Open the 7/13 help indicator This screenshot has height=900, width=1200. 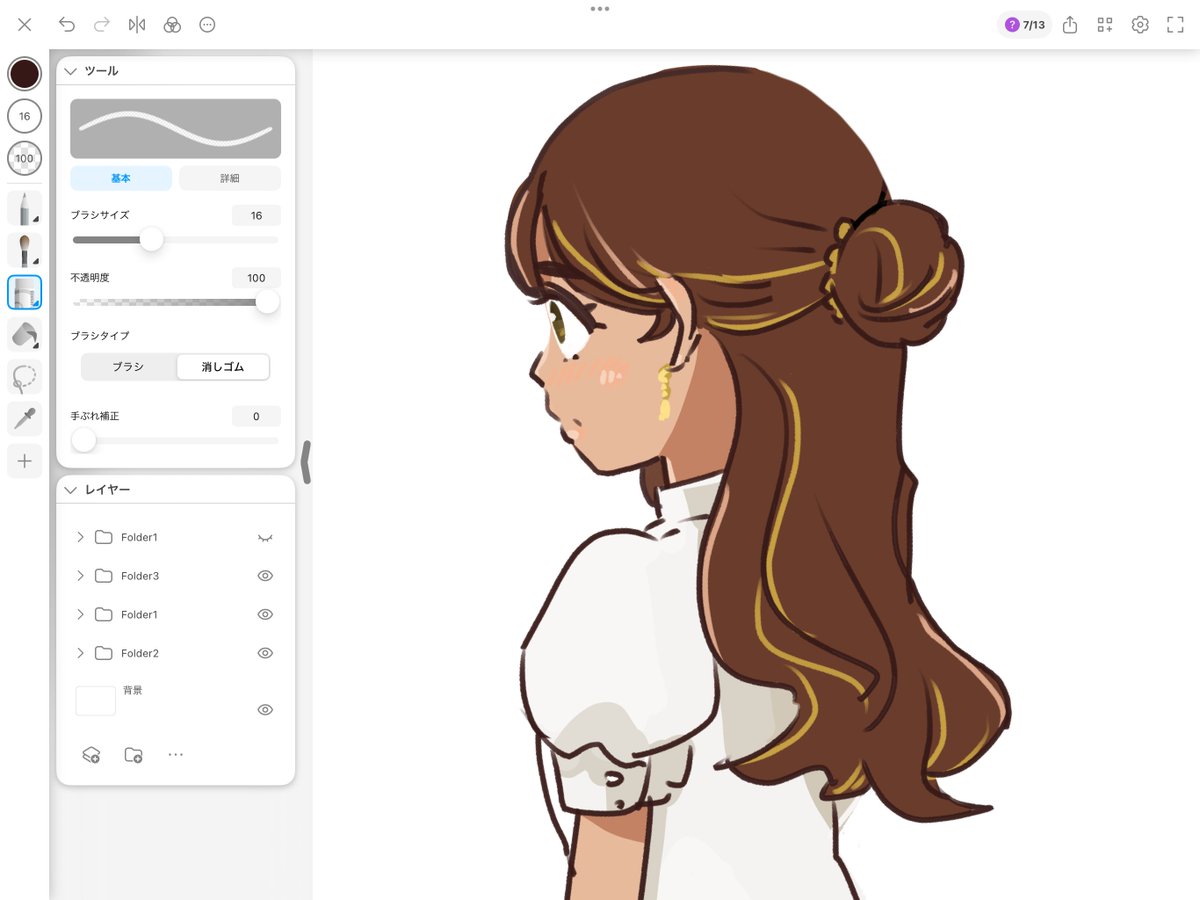[1024, 25]
